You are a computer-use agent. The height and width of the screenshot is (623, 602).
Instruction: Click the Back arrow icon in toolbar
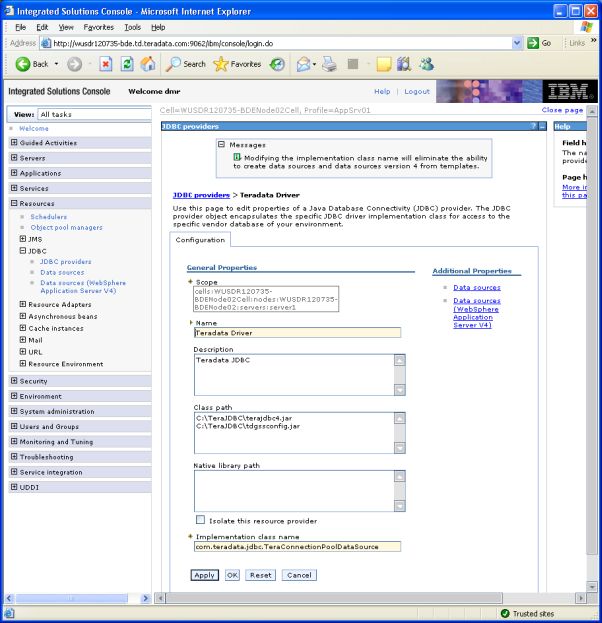click(x=23, y=64)
